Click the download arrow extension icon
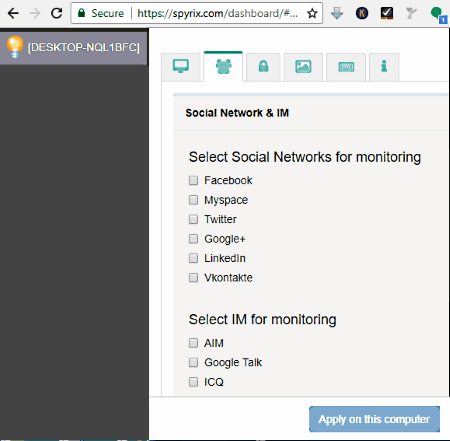This screenshot has width=450, height=441. [337, 13]
